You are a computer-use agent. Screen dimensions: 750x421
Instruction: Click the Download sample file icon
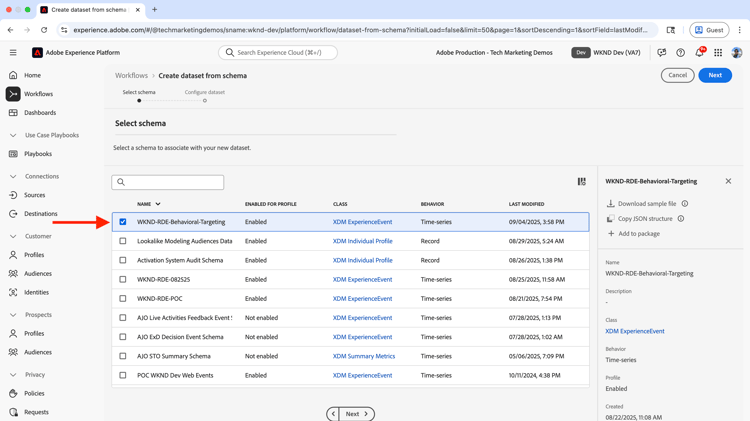point(611,204)
